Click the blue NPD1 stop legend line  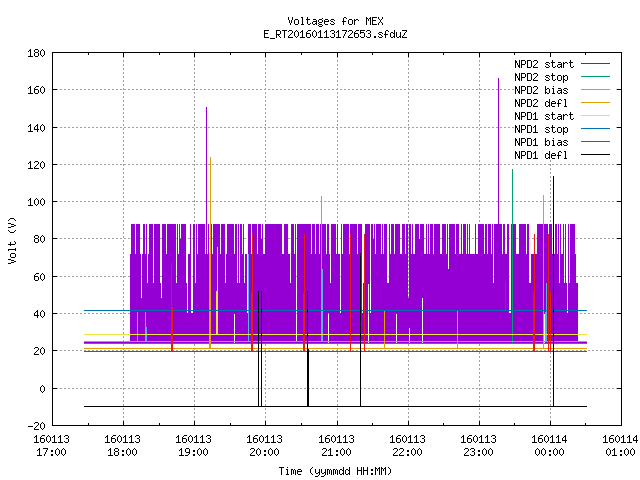point(595,129)
